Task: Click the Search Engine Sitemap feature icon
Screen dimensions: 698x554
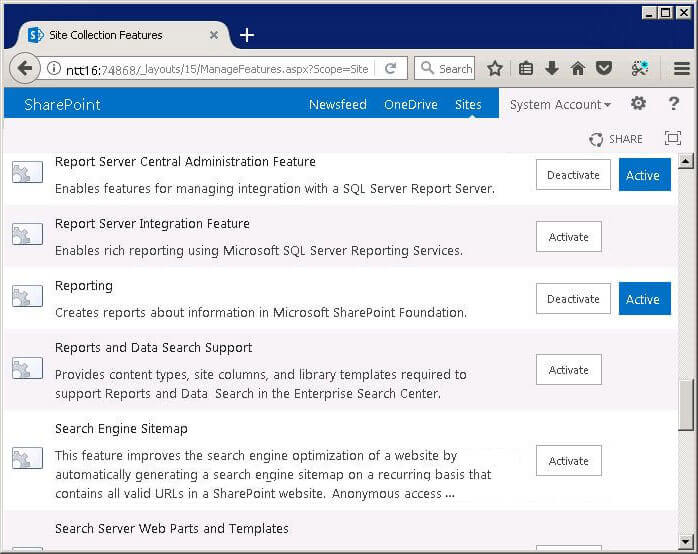Action: pyautogui.click(x=27, y=458)
